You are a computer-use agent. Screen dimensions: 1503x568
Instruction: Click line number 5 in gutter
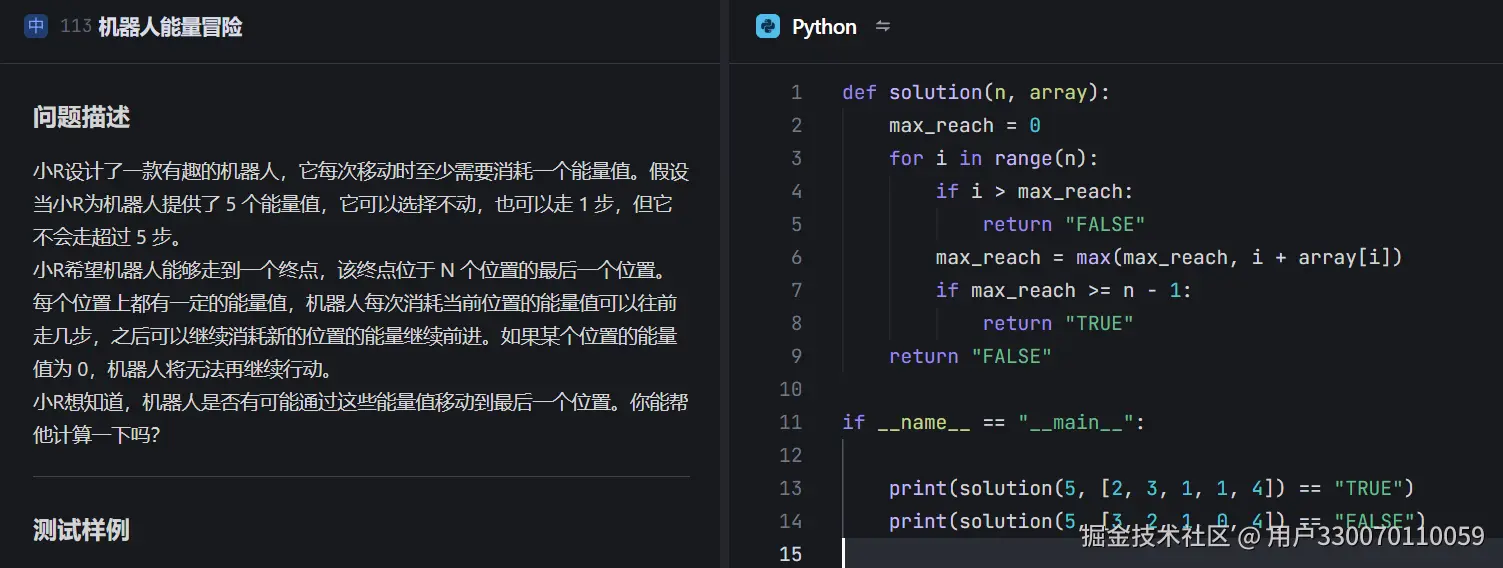(796, 224)
